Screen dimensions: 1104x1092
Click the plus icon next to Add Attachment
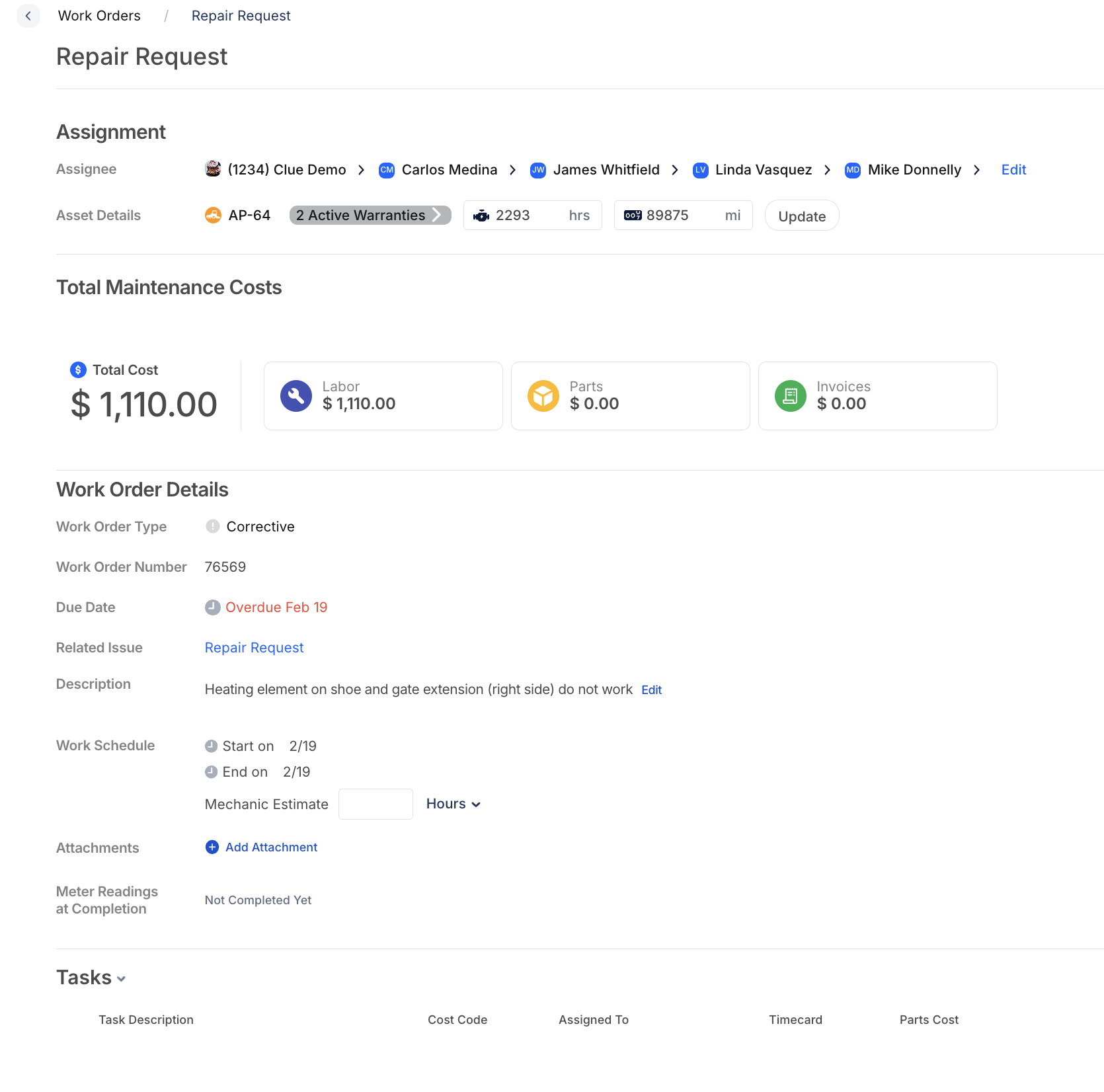(x=212, y=847)
